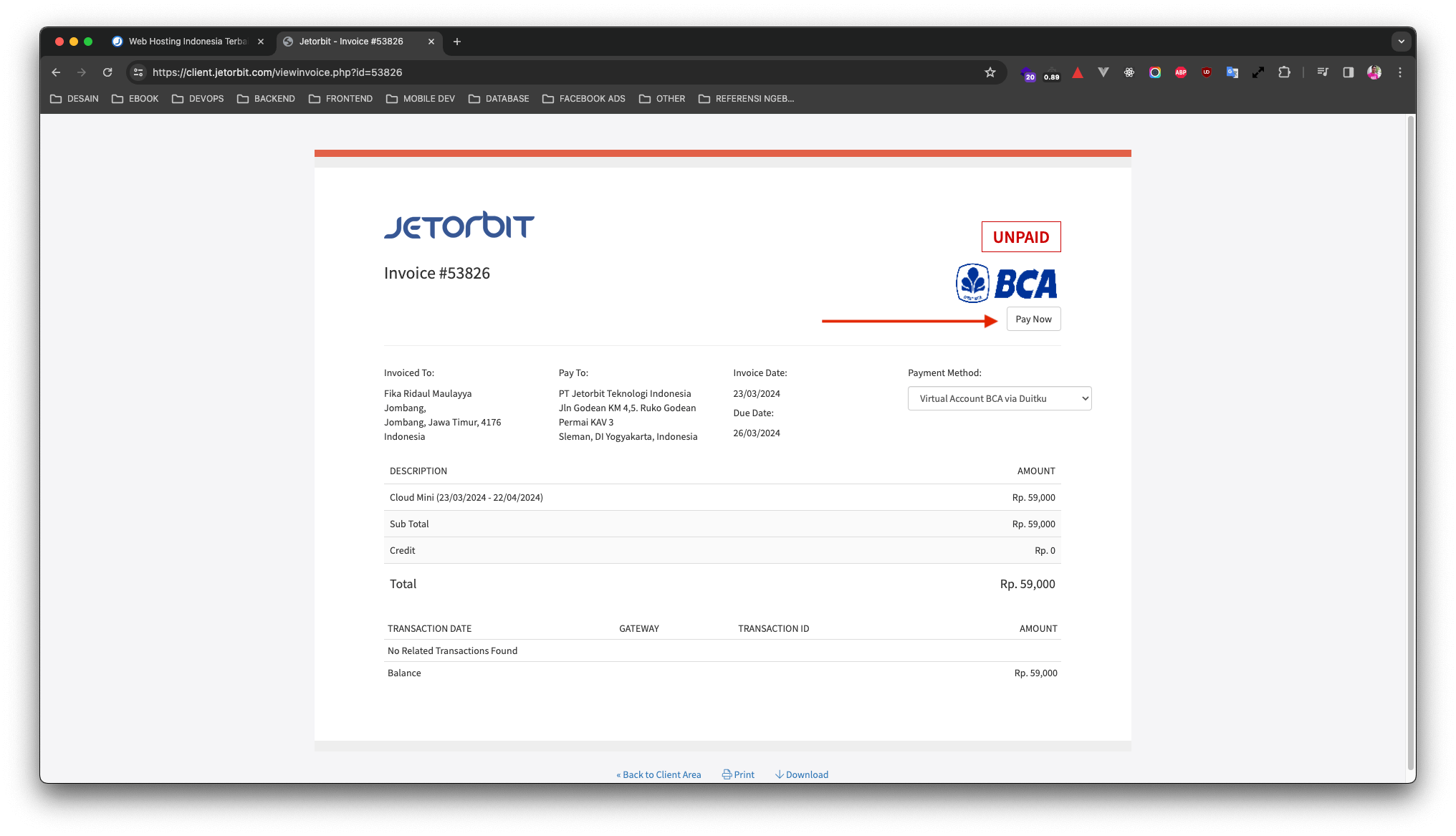Click the browser back arrow

[x=56, y=72]
